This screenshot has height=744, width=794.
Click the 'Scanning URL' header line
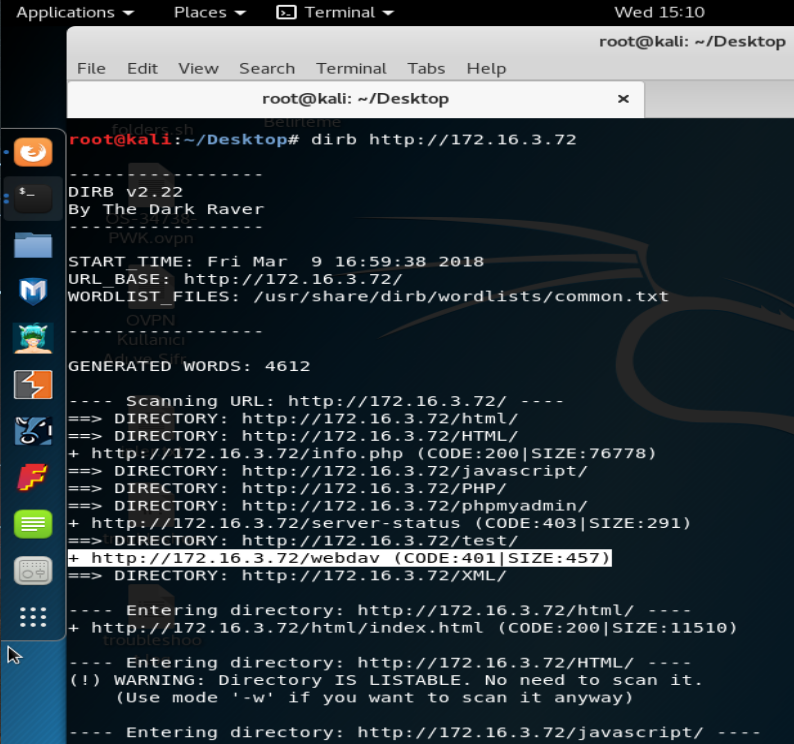(316, 401)
